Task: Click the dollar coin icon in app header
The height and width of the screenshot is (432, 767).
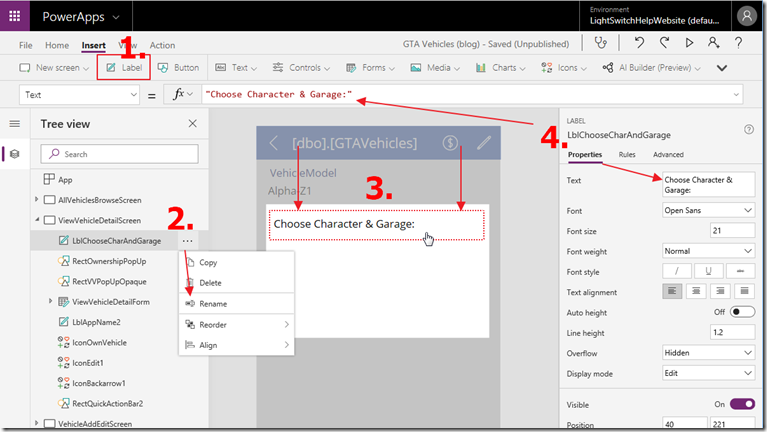Action: point(450,143)
